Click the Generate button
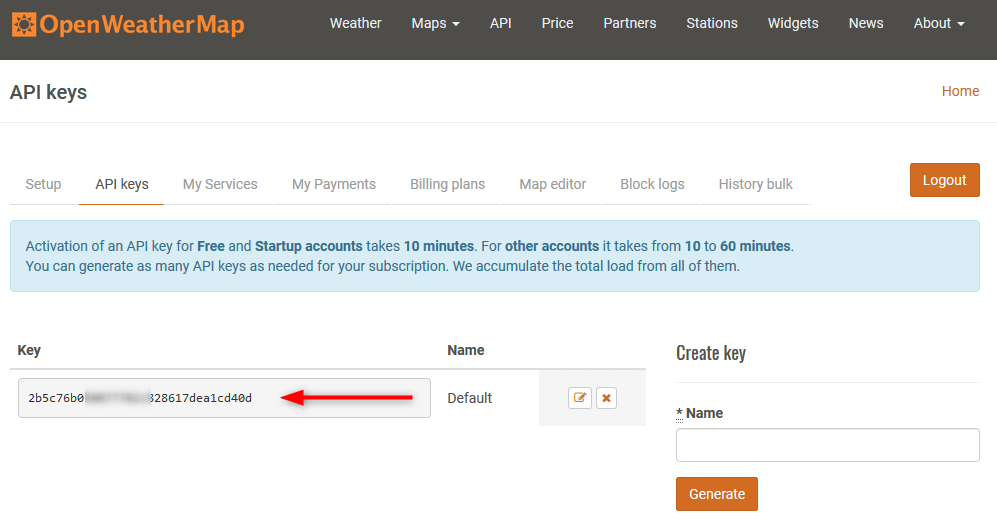 click(x=717, y=494)
